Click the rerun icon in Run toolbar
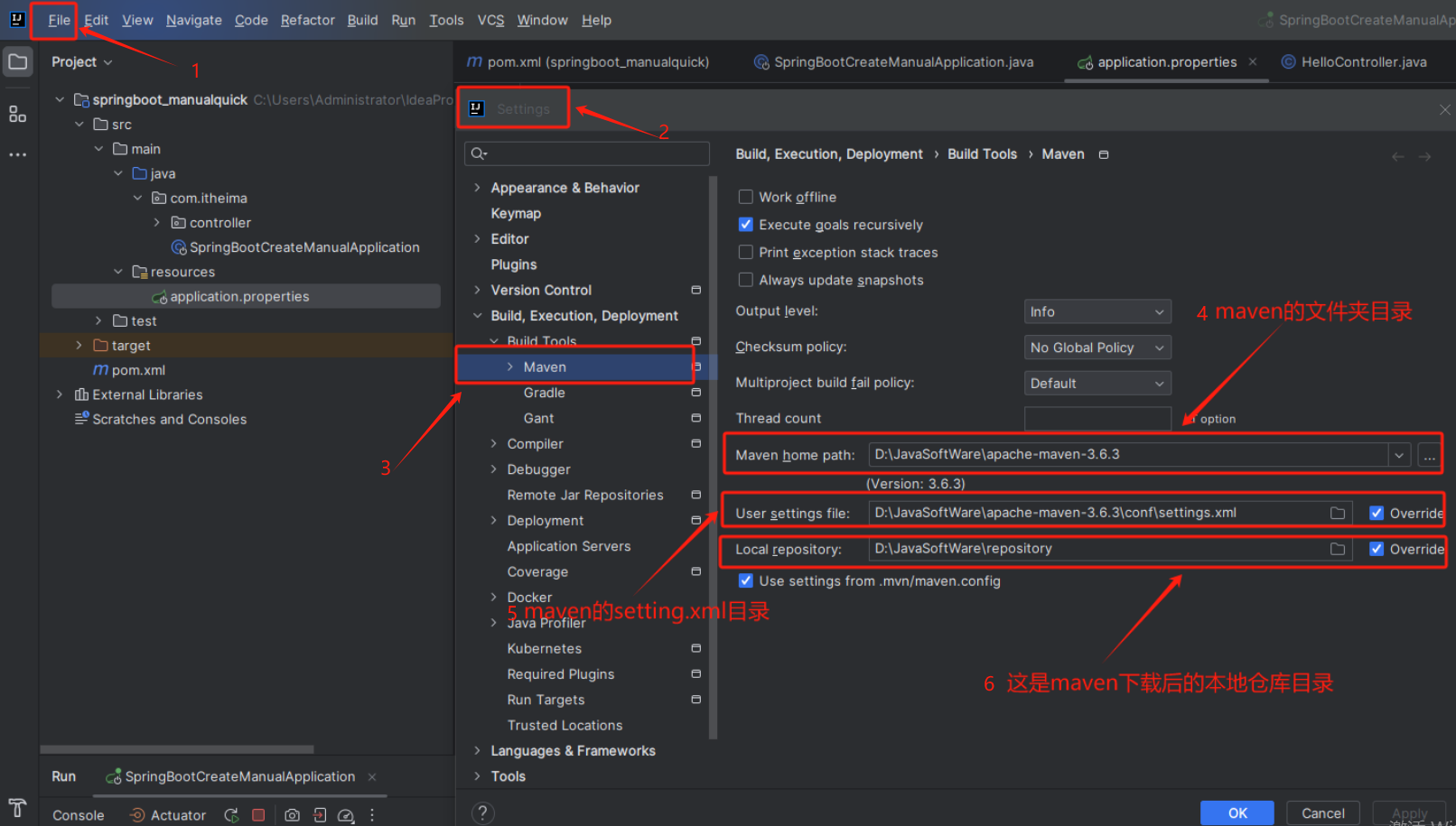This screenshot has height=826, width=1456. pyautogui.click(x=232, y=815)
